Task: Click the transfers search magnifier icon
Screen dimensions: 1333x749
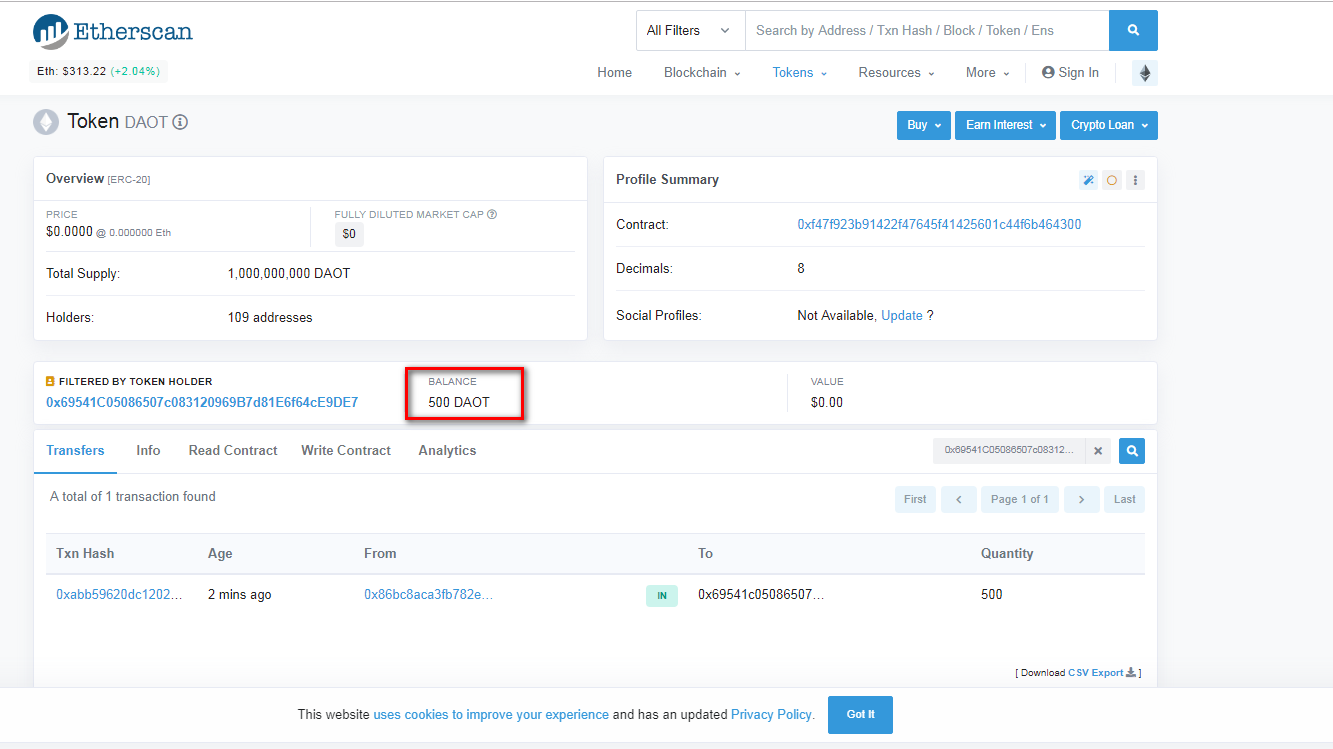Action: [1132, 451]
